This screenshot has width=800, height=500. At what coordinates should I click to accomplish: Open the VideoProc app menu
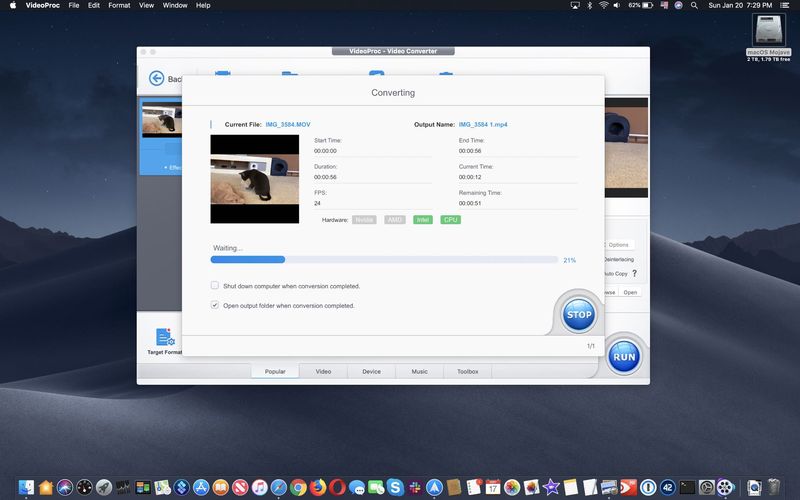(43, 5)
